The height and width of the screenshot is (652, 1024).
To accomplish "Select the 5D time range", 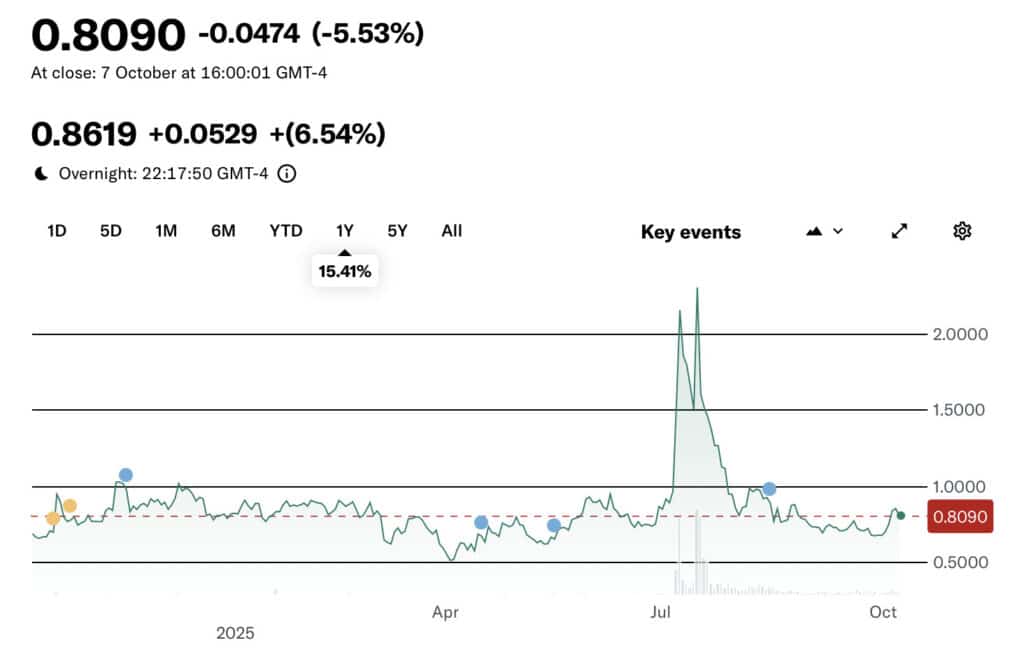I will point(110,231).
